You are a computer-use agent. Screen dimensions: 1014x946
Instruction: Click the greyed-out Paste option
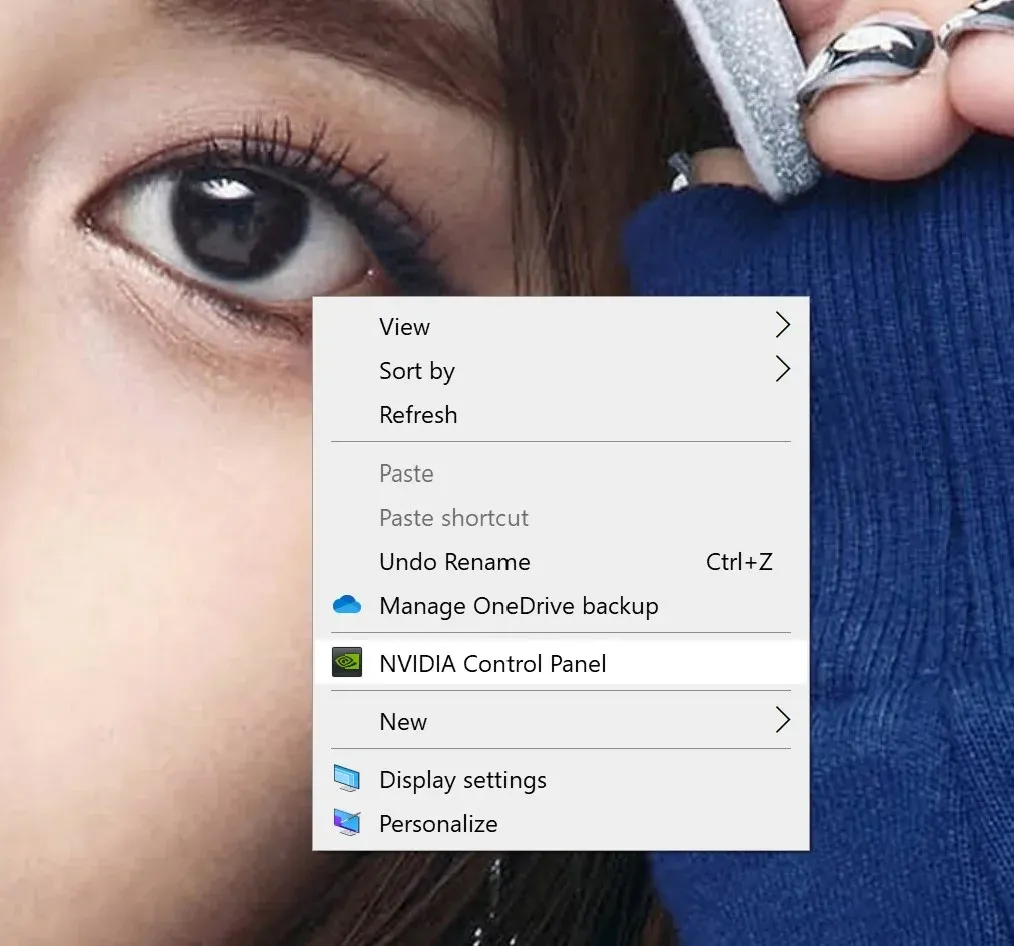[406, 473]
